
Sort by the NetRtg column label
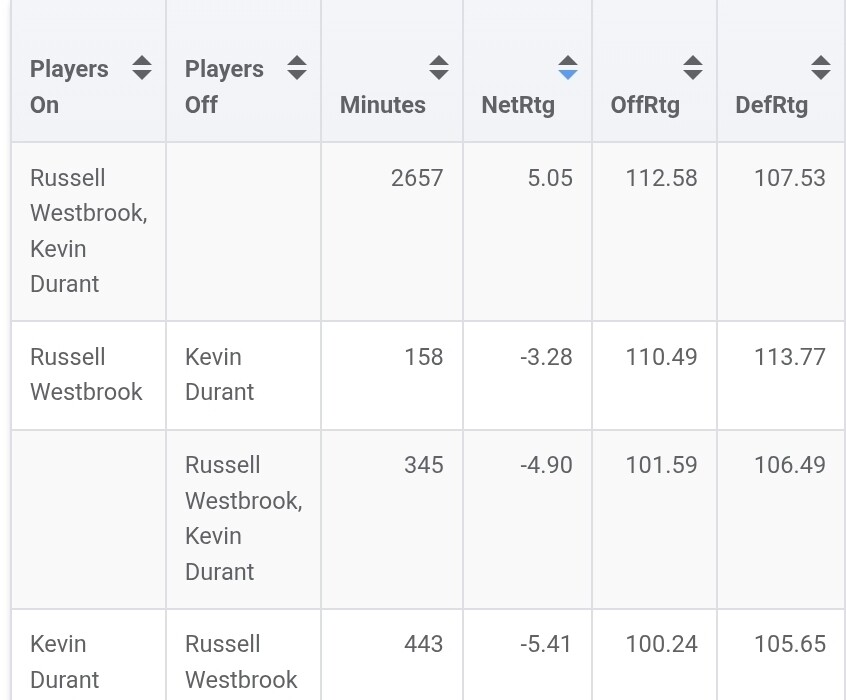click(x=518, y=105)
